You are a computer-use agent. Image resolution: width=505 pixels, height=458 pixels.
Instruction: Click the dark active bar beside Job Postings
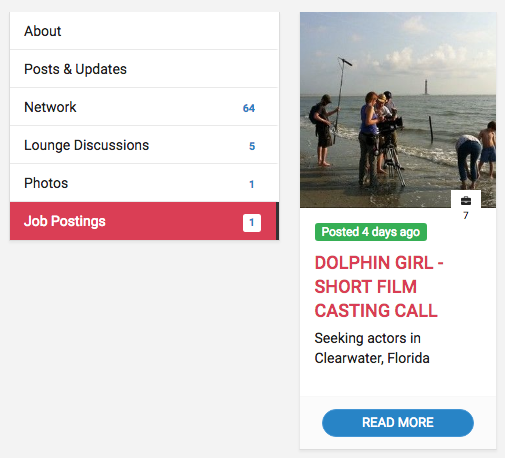click(277, 221)
